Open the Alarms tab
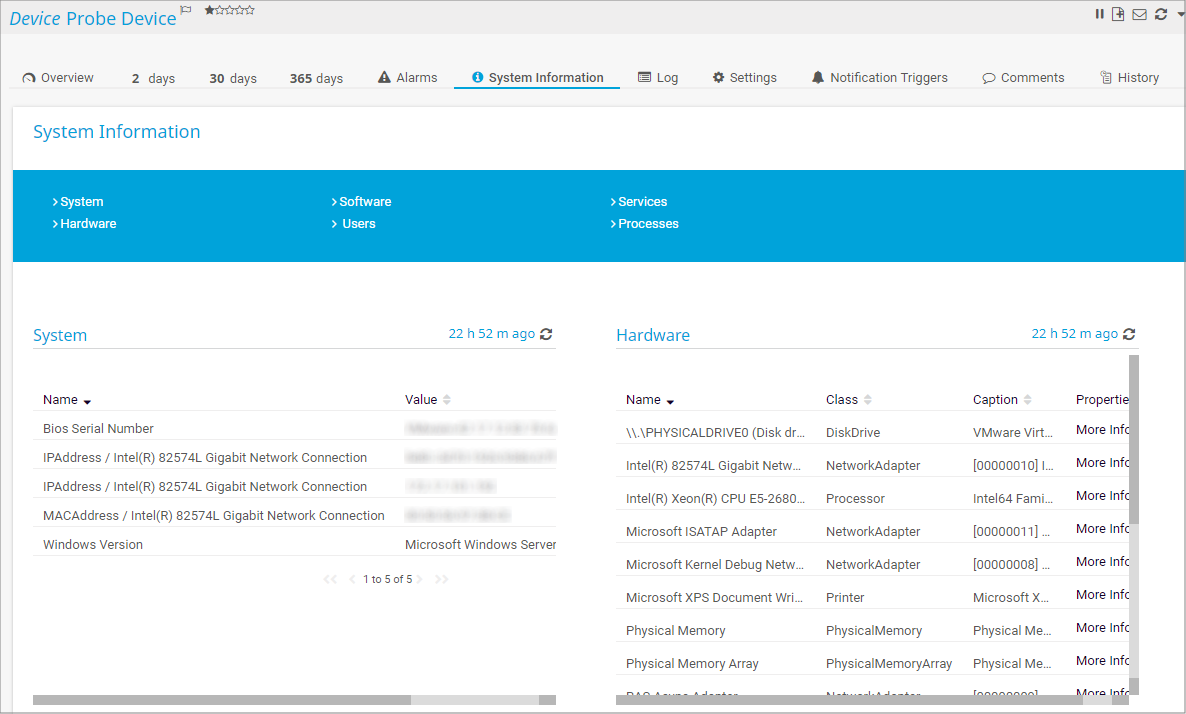Image resolution: width=1186 pixels, height=714 pixels. [x=408, y=77]
